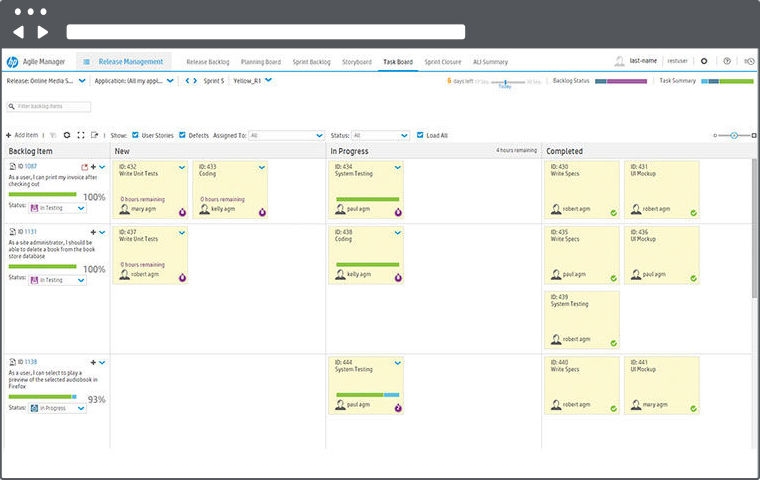The height and width of the screenshot is (480, 760).
Task: Open dropdown arrow on task ID 434 card
Action: click(x=397, y=167)
